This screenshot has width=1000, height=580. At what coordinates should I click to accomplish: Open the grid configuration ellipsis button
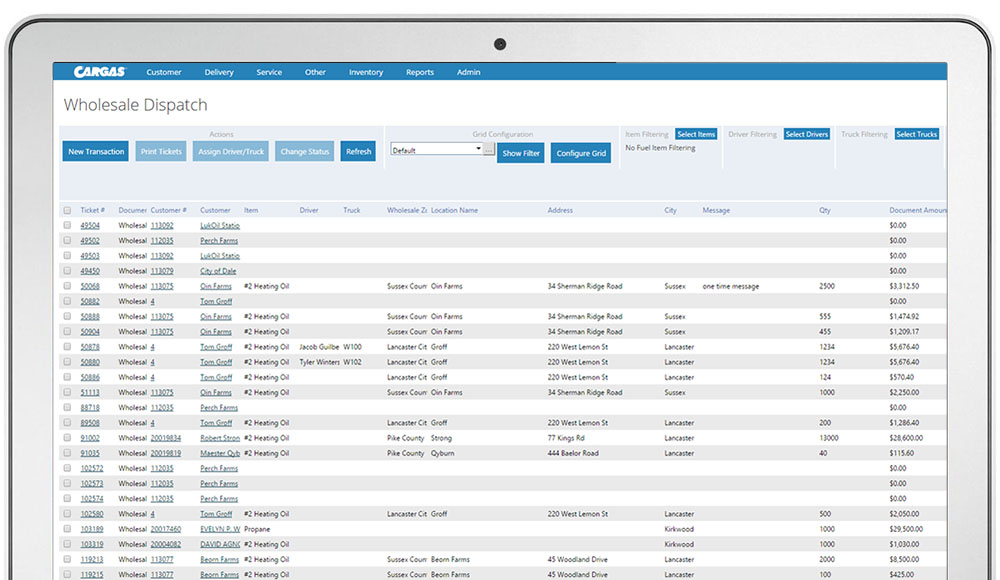click(489, 149)
